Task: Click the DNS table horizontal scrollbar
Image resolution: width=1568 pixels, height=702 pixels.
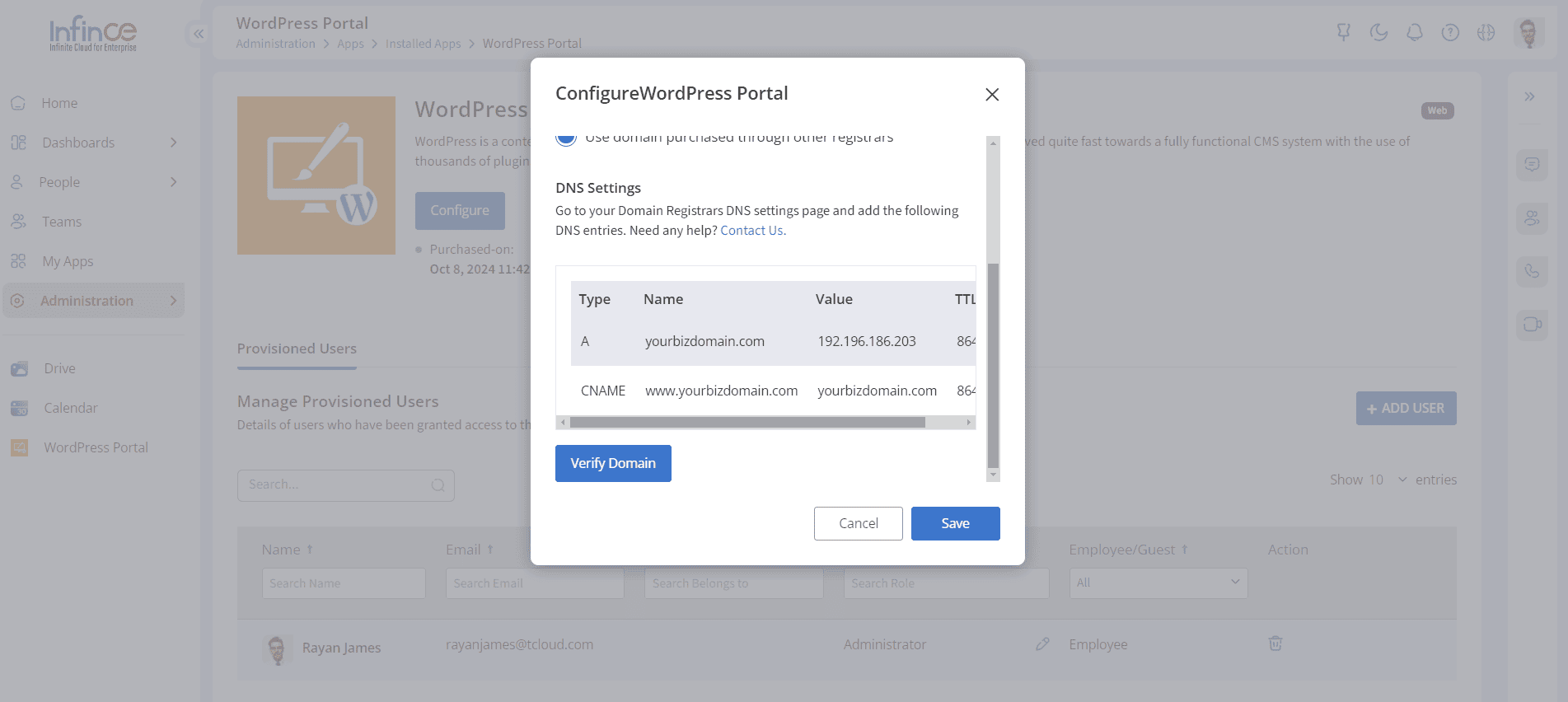Action: point(747,422)
